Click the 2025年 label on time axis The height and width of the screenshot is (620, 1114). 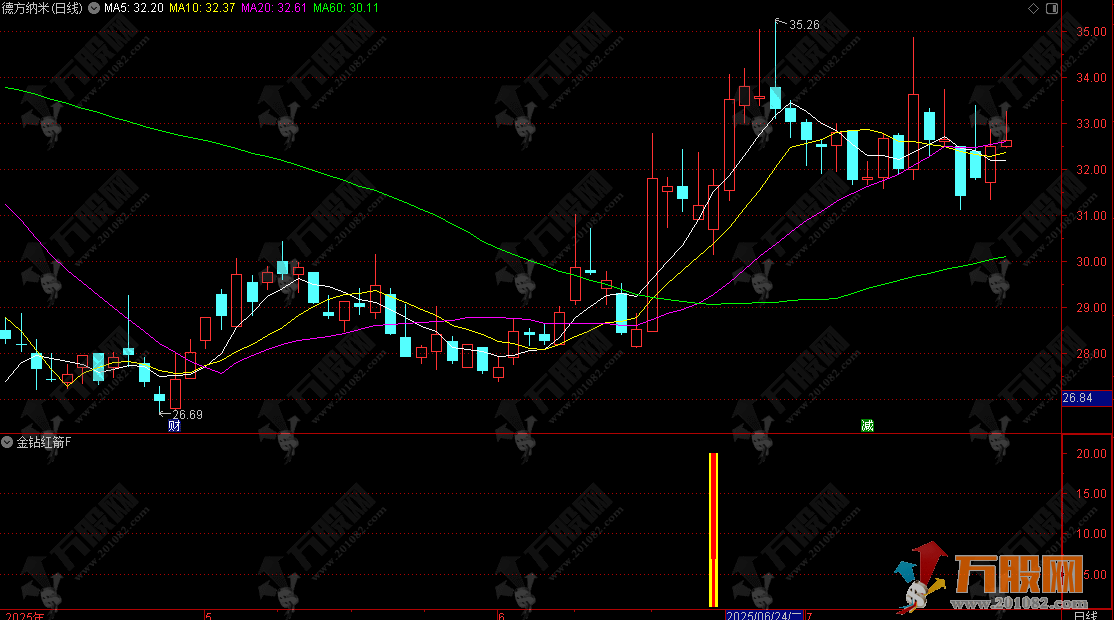tap(25, 616)
